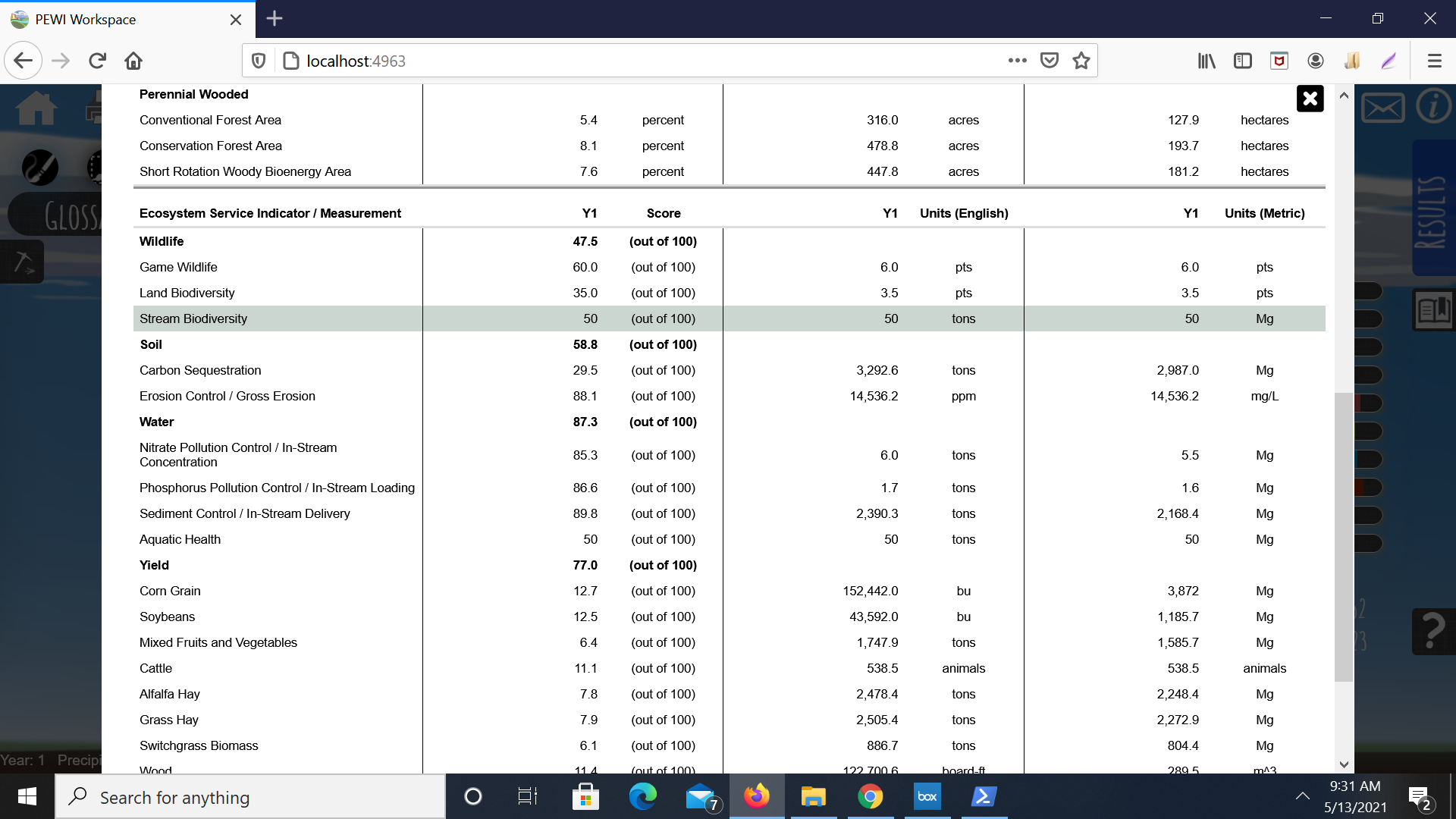Open the glossary book icon
This screenshot has height=819, width=1456.
[1433, 309]
